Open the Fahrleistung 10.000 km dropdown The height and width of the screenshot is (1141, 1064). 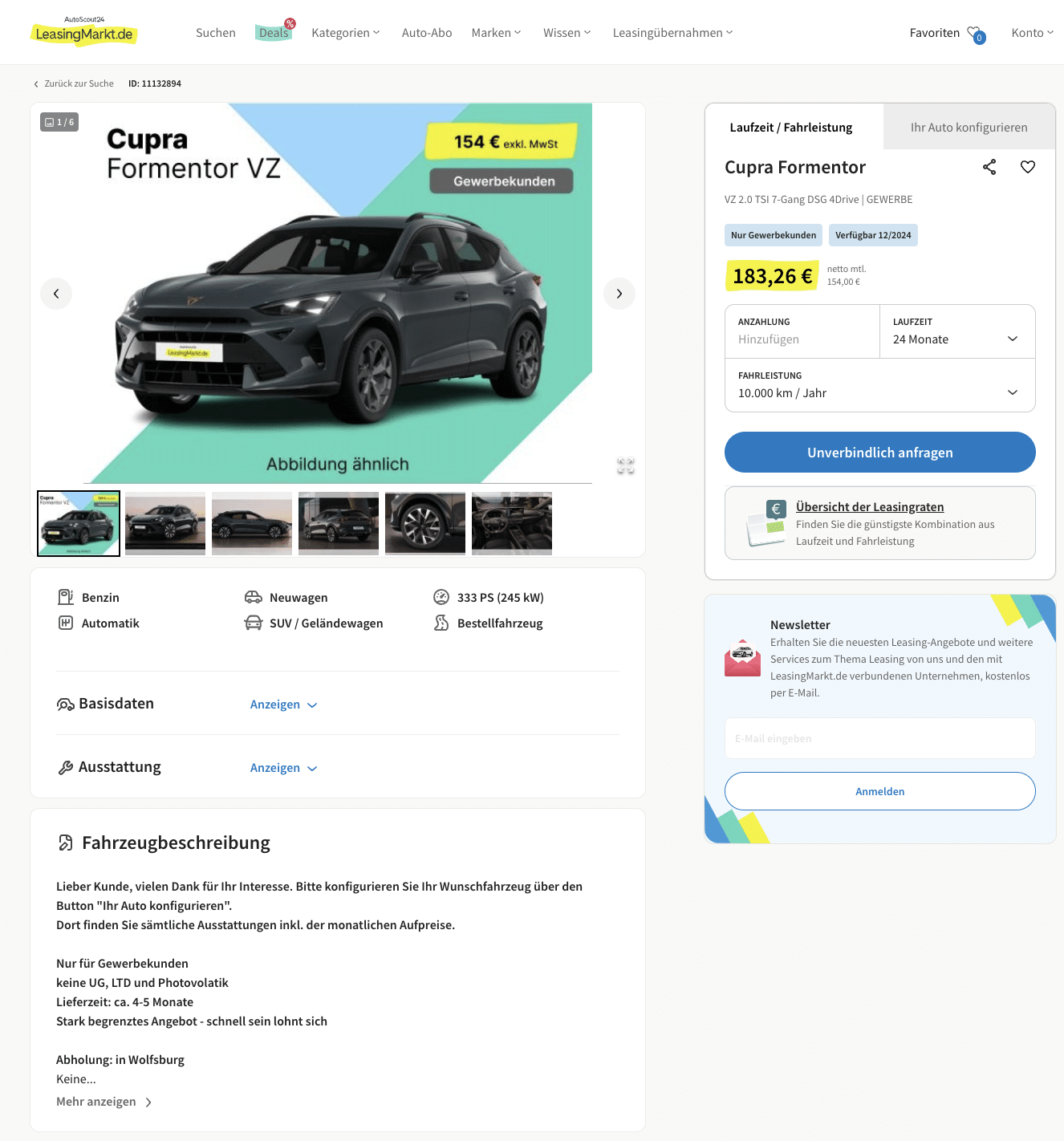tap(880, 385)
